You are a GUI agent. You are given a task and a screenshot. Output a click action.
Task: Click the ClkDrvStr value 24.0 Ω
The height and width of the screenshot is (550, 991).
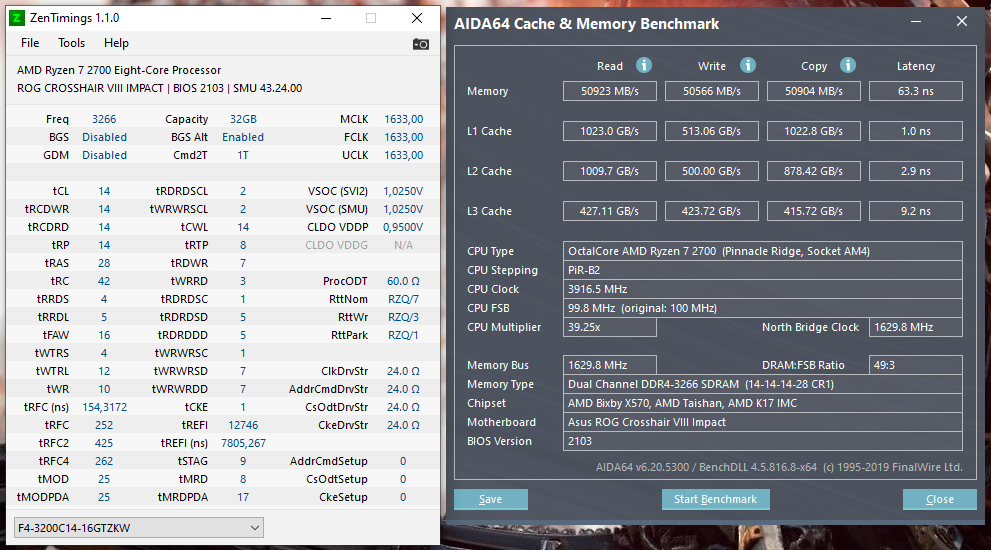pyautogui.click(x=403, y=371)
